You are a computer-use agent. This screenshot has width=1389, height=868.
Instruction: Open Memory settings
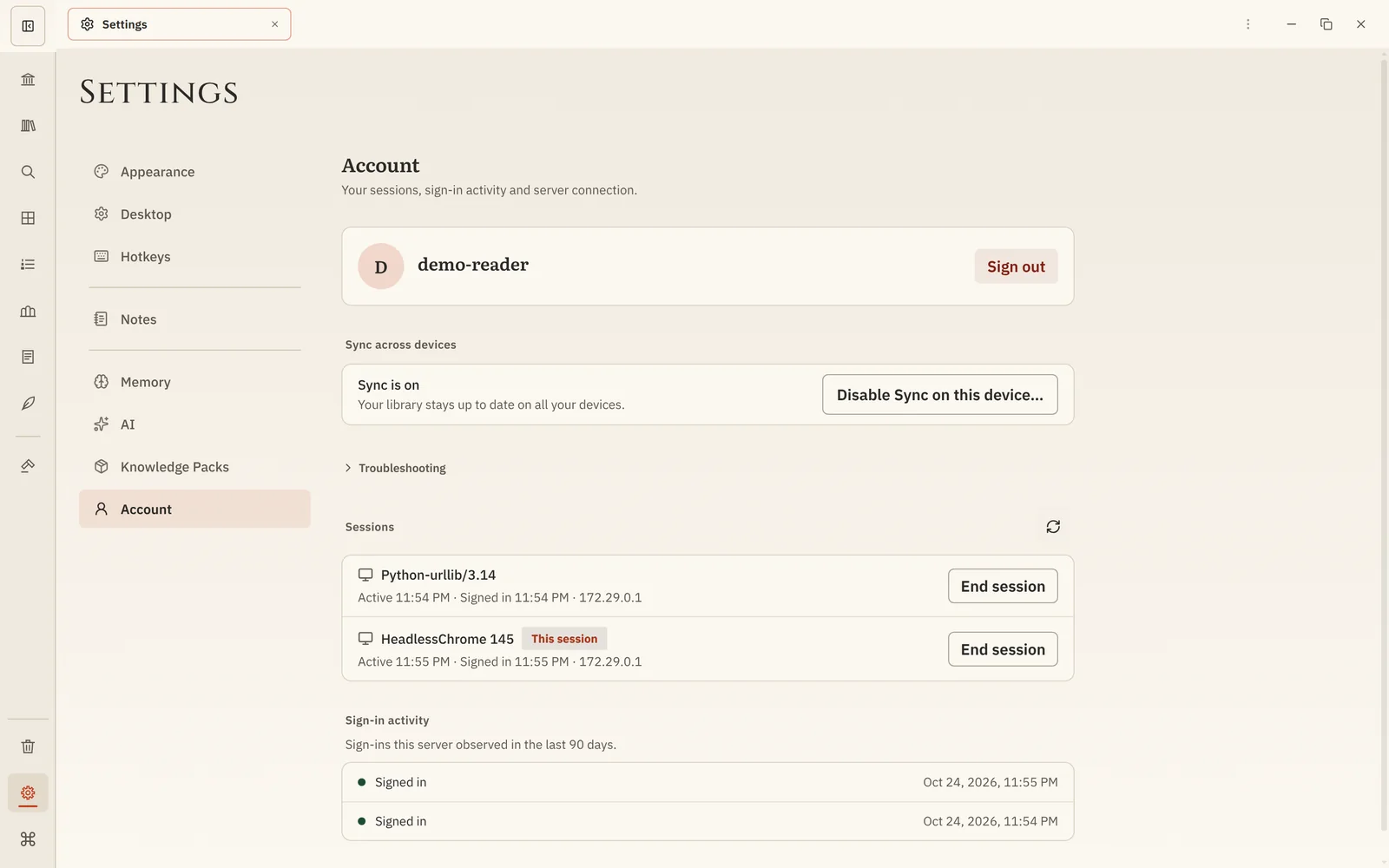[x=194, y=382]
